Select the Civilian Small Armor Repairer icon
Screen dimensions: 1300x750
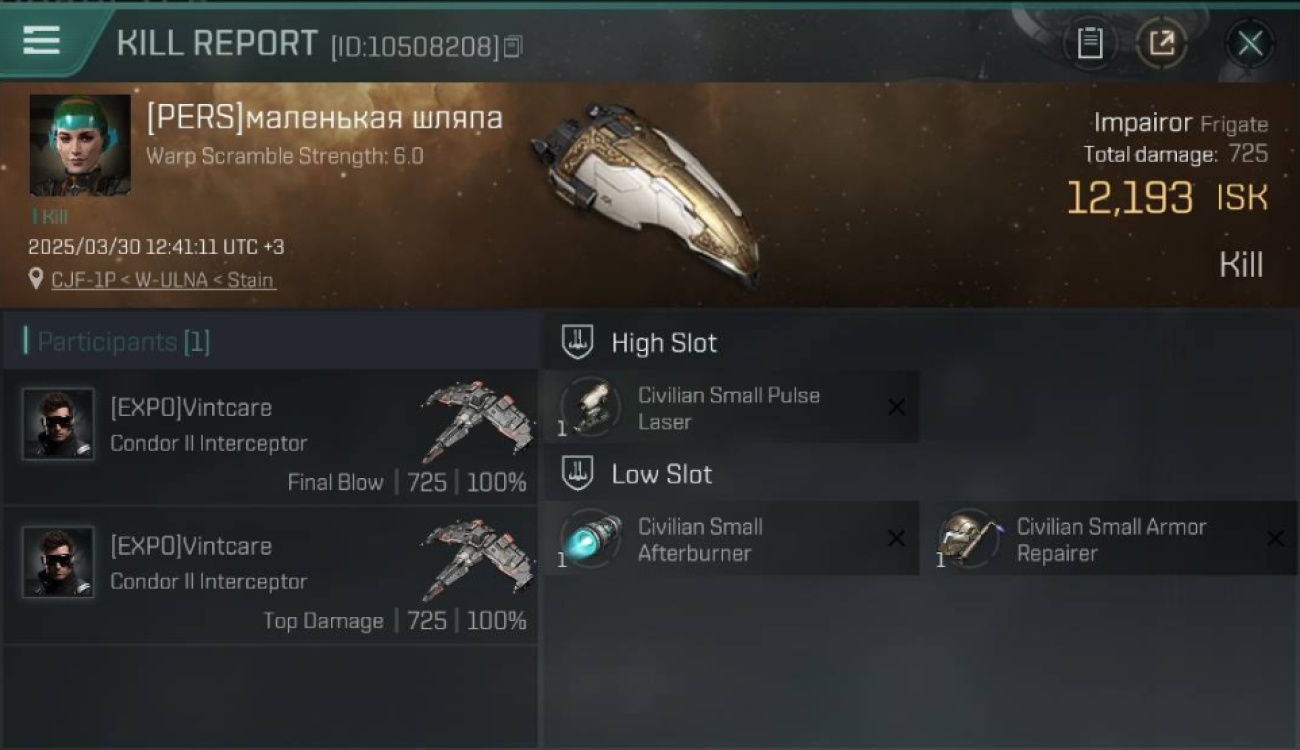pos(969,538)
